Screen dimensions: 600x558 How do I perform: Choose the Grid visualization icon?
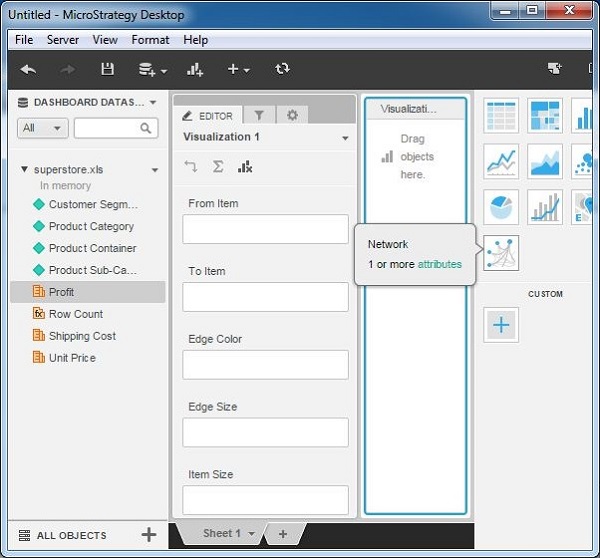coord(501,115)
